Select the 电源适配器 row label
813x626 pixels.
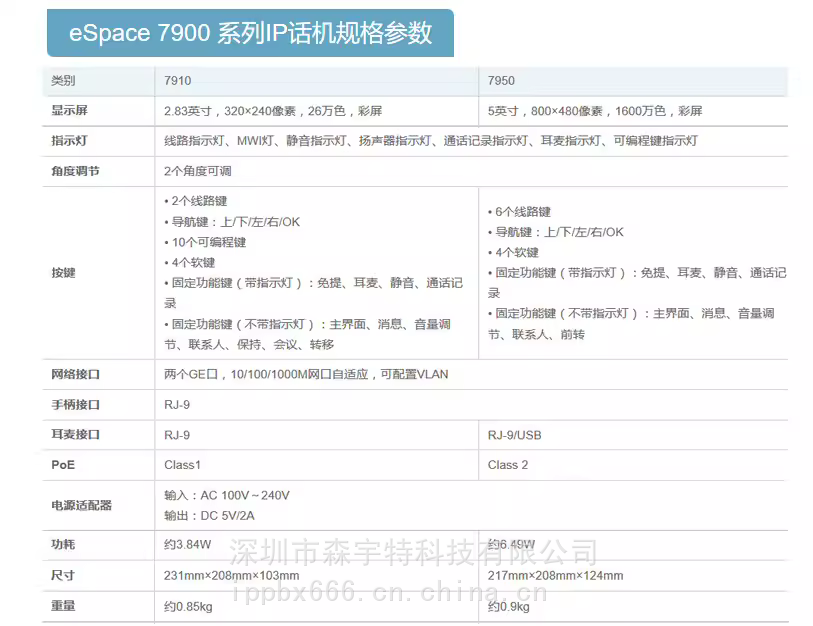pyautogui.click(x=81, y=505)
